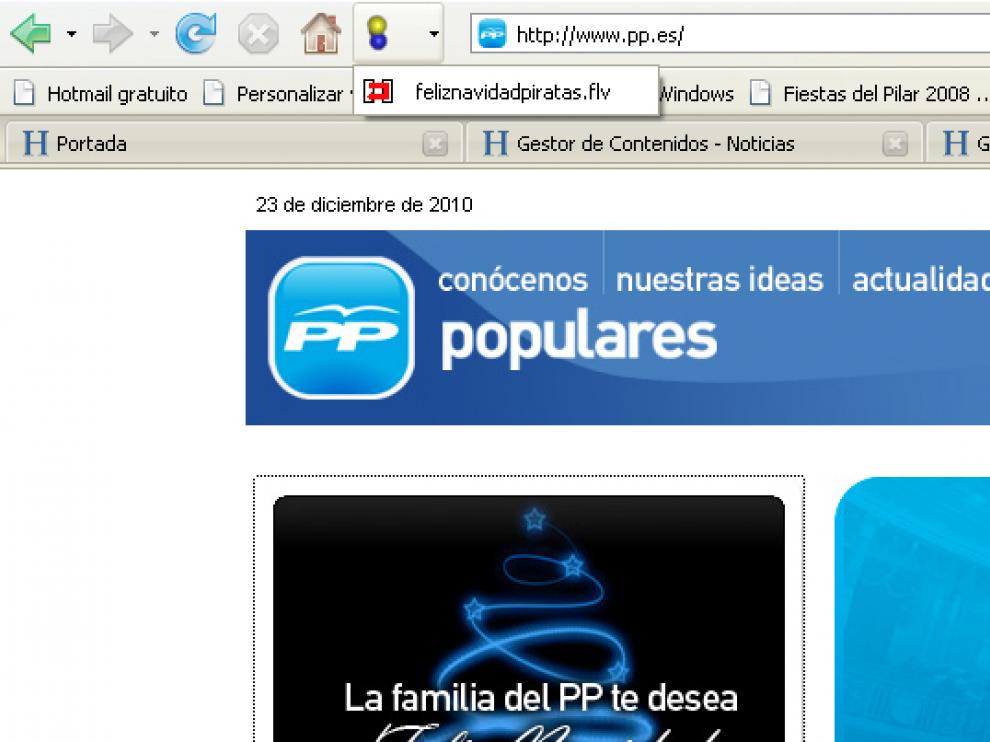Switch to Gestor de Contenidos - Noticias tab
This screenshot has height=742, width=990.
693,144
